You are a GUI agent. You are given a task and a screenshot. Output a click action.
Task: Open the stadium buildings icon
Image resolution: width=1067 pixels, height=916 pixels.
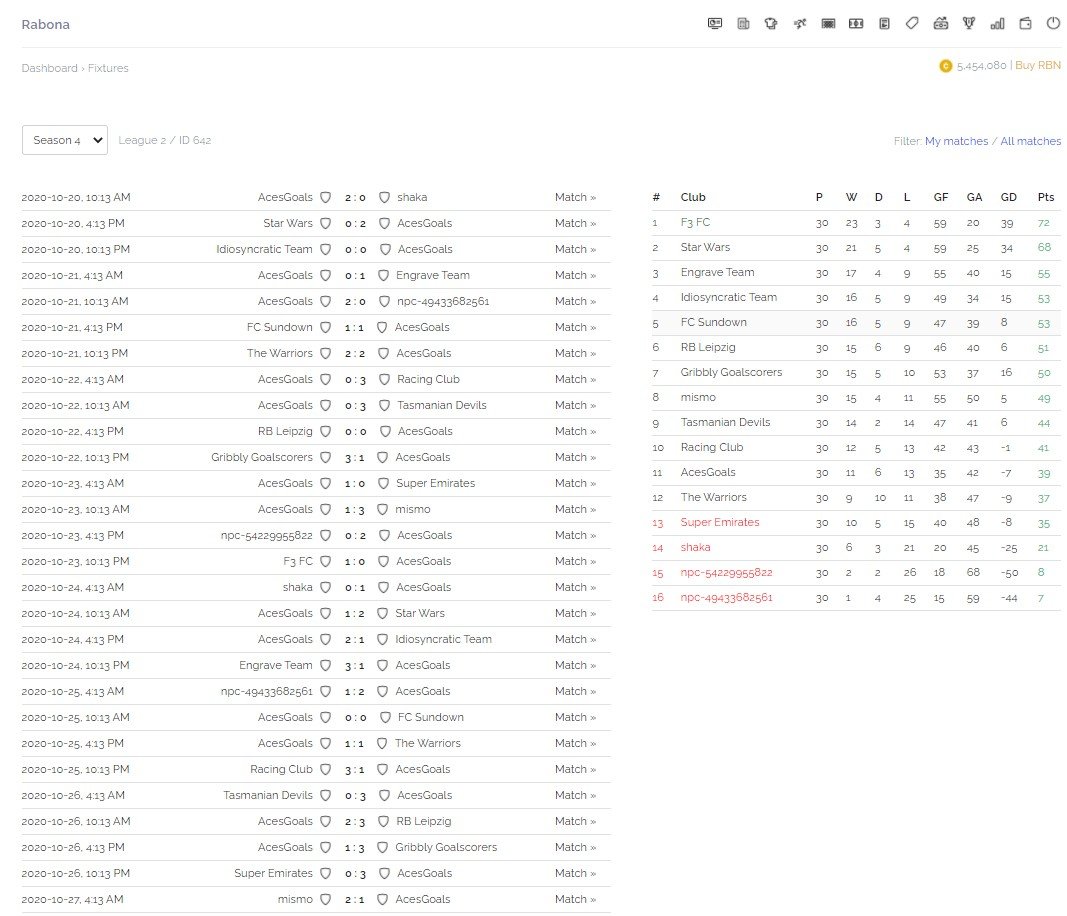click(x=743, y=24)
